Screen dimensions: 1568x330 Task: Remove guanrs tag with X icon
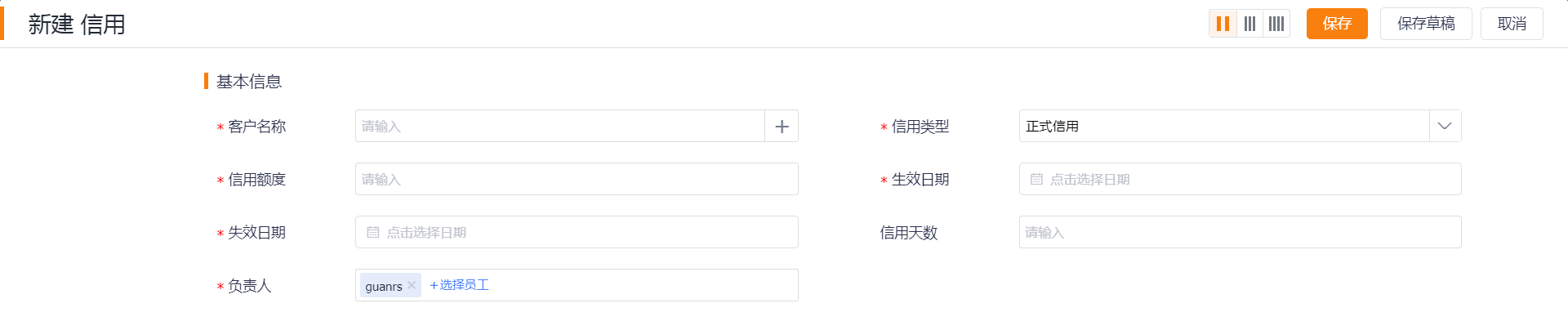tap(412, 285)
